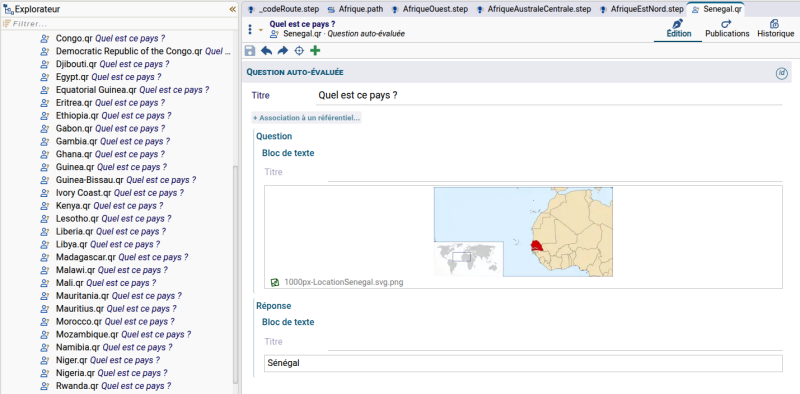Image resolution: width=800 pixels, height=394 pixels.
Task: Select Ghana.qr in the tree
Action: [103, 154]
